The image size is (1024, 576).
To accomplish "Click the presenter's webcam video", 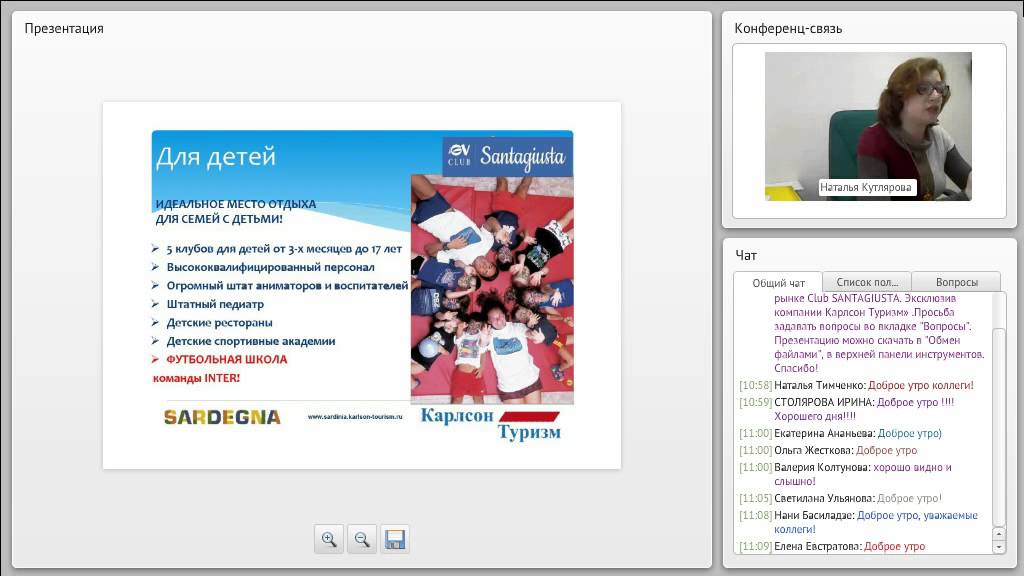I will (x=868, y=126).
